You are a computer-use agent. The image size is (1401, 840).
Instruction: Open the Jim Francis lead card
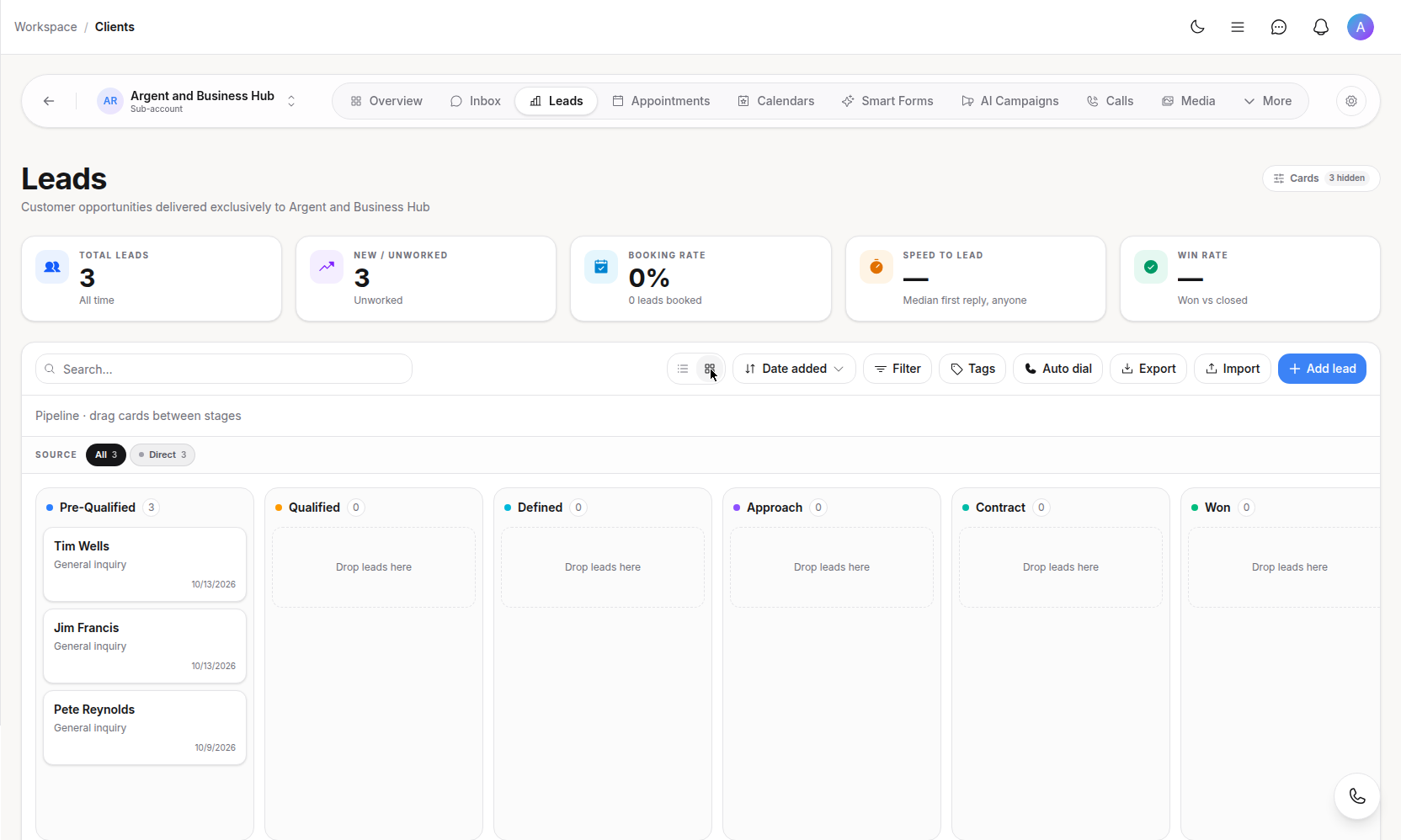[145, 646]
